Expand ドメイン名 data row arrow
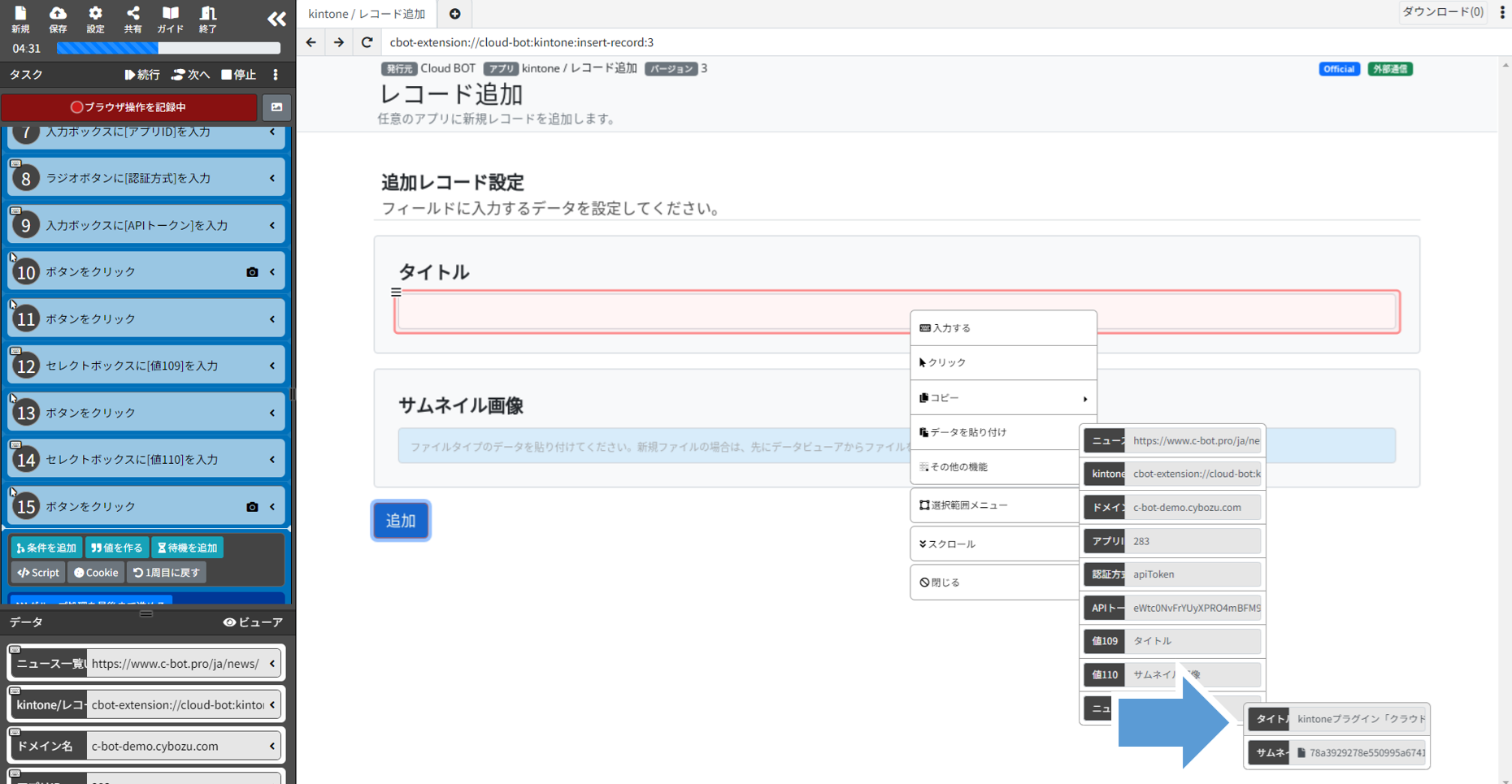 coord(272,746)
